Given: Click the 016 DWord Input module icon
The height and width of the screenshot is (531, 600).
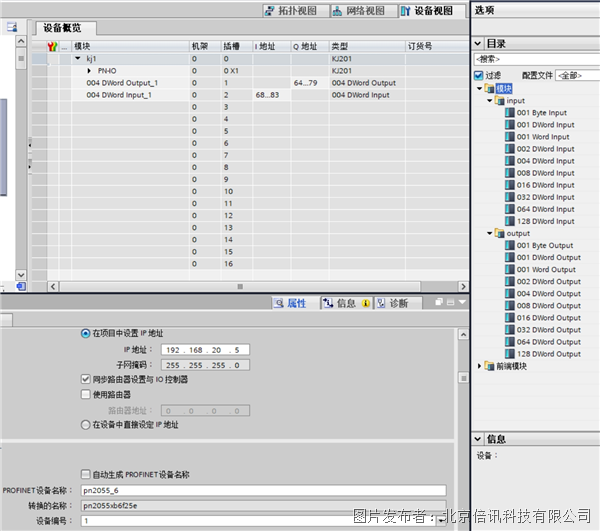Looking at the screenshot, I should click(x=510, y=185).
